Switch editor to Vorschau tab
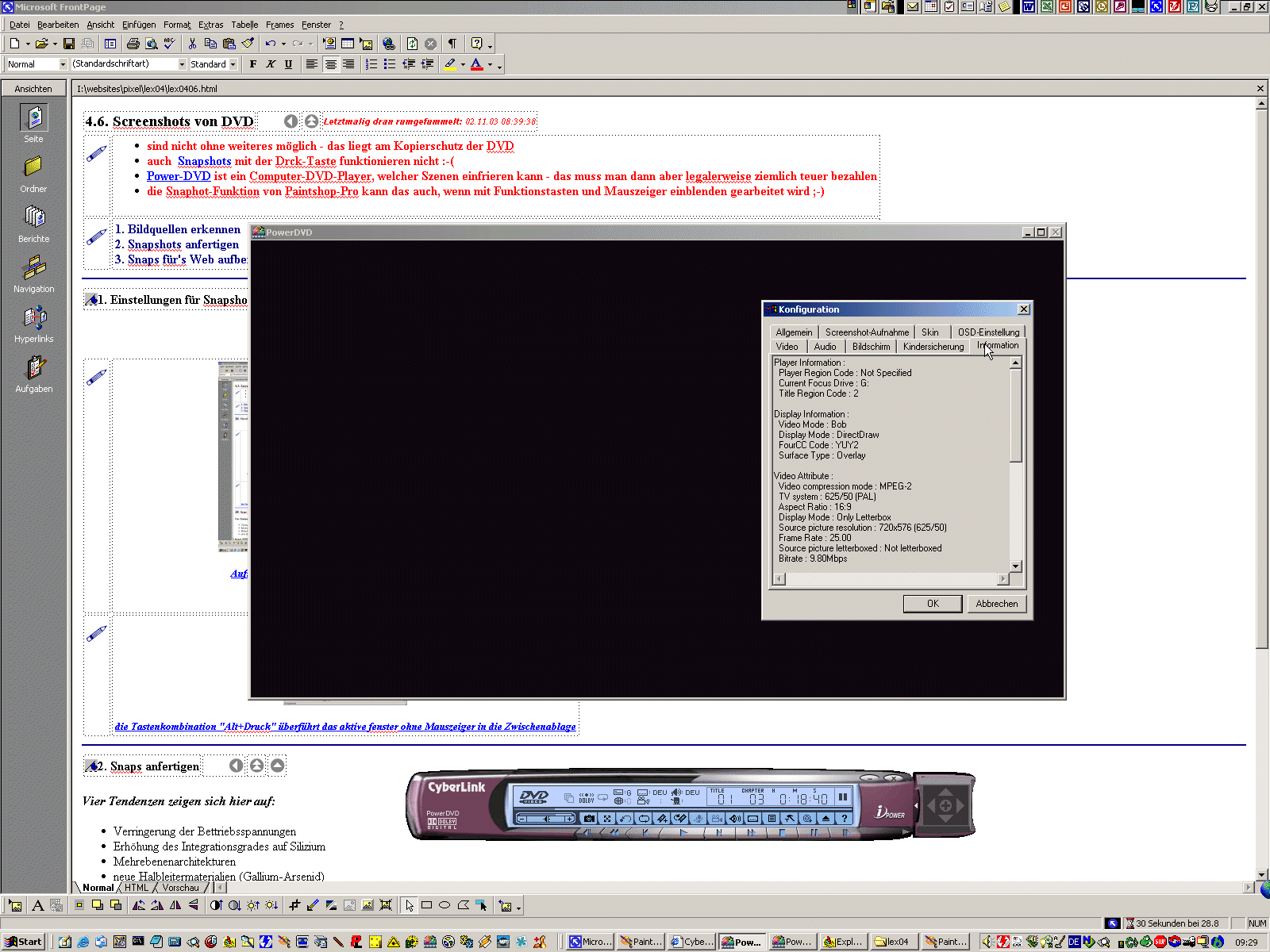Viewport: 1270px width, 952px height. pyautogui.click(x=180, y=888)
